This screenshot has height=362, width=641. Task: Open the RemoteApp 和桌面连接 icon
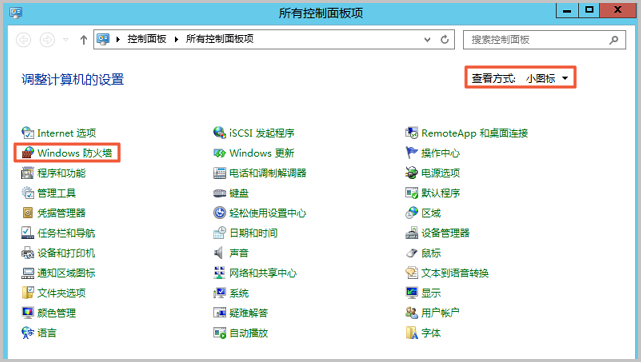pos(412,133)
